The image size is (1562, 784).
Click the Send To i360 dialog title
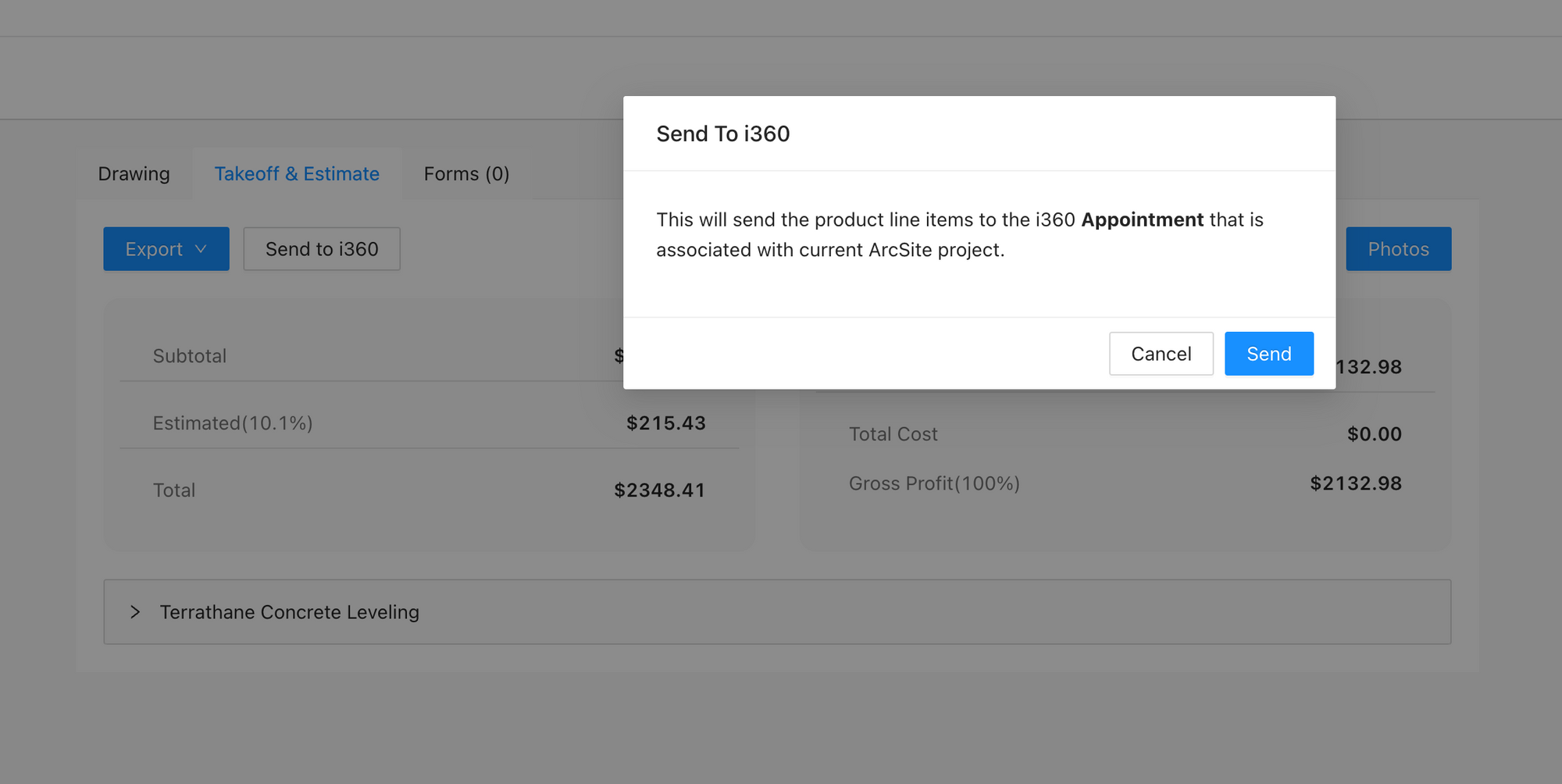point(723,134)
